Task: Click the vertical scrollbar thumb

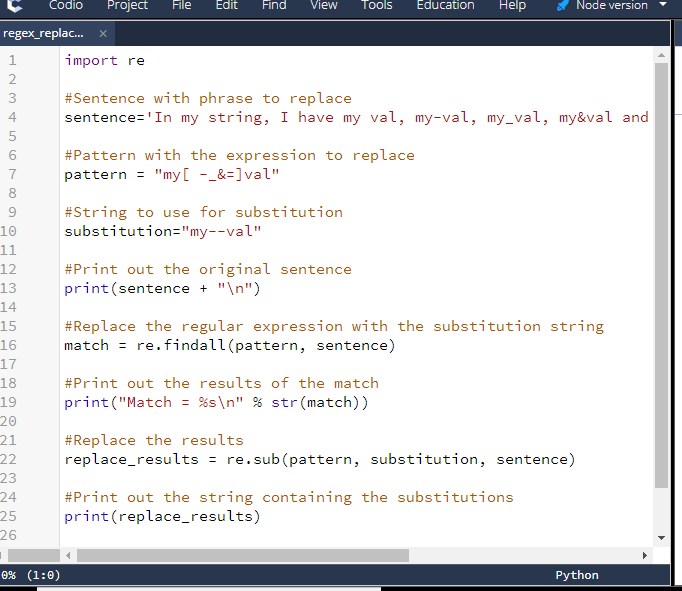Action: tap(661, 276)
